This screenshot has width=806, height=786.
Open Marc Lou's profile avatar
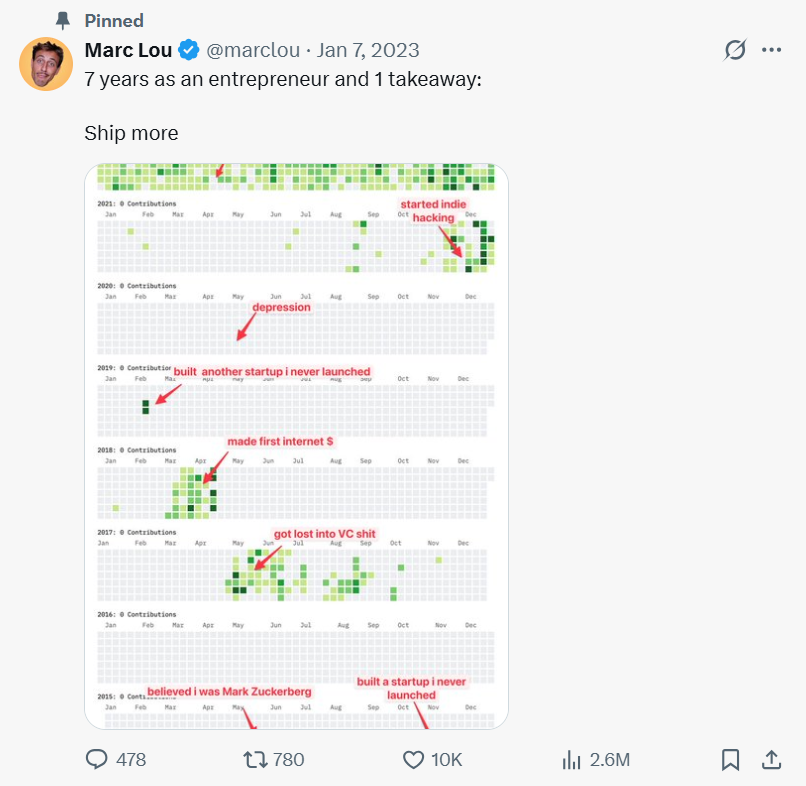coord(44,64)
